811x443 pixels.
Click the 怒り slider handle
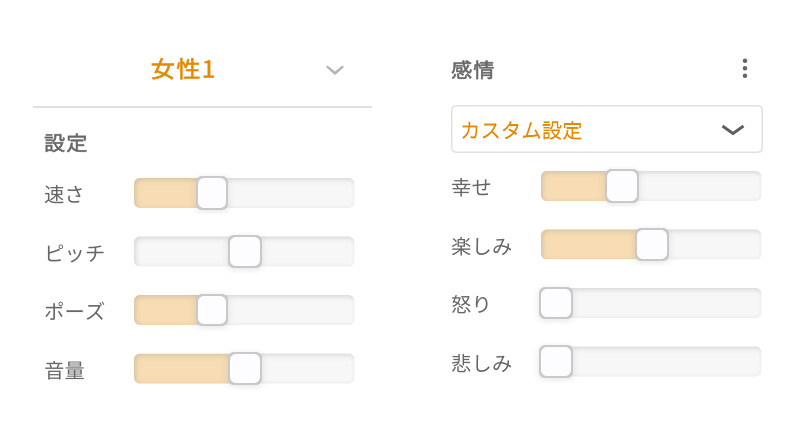click(556, 303)
